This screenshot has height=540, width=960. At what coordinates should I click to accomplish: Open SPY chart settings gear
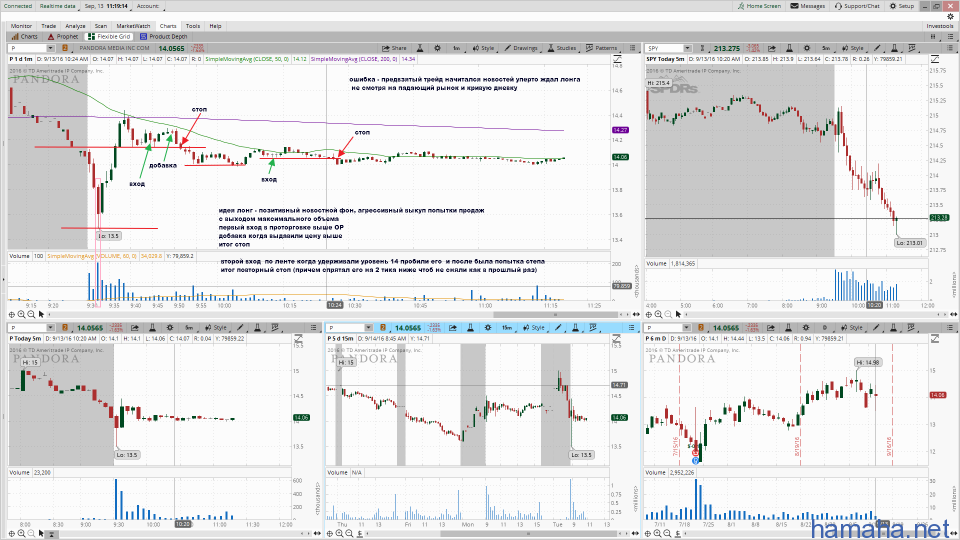(x=807, y=48)
